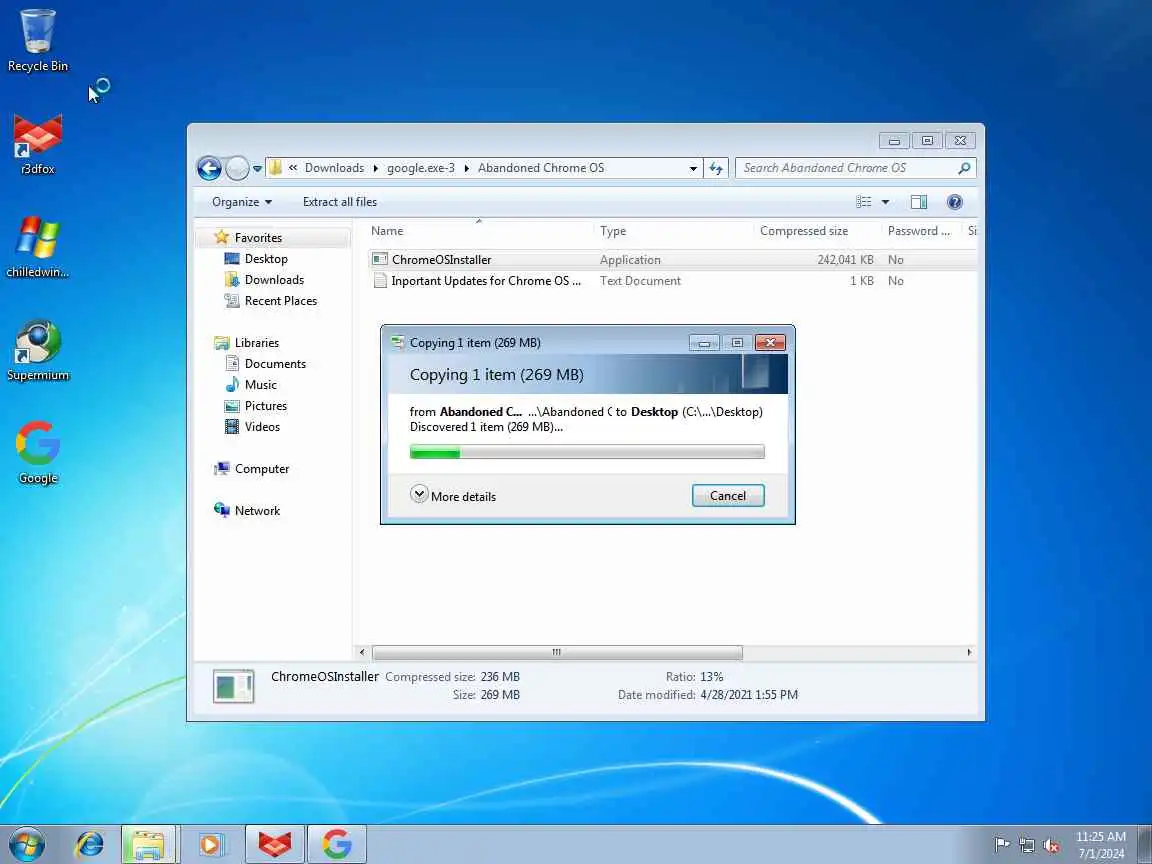Image resolution: width=1152 pixels, height=864 pixels.
Task: Click Google taskbar icon
Action: [x=336, y=844]
